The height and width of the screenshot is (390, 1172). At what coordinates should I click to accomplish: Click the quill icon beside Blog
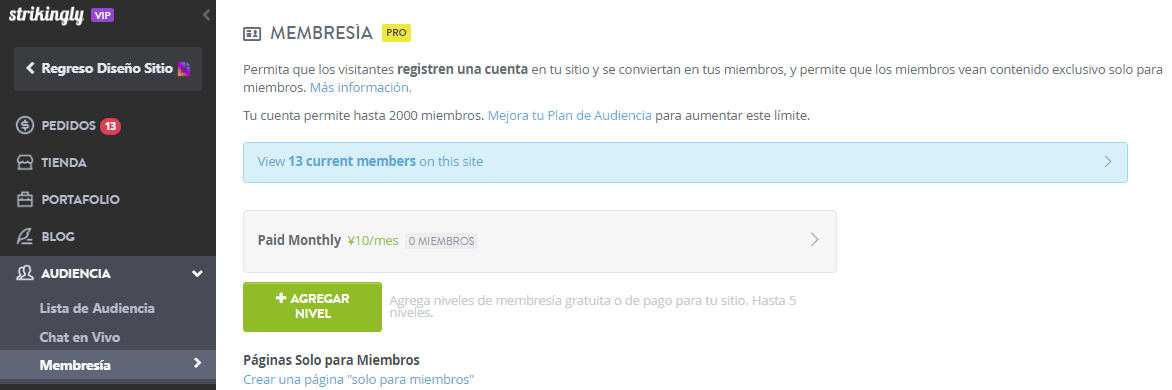click(25, 237)
